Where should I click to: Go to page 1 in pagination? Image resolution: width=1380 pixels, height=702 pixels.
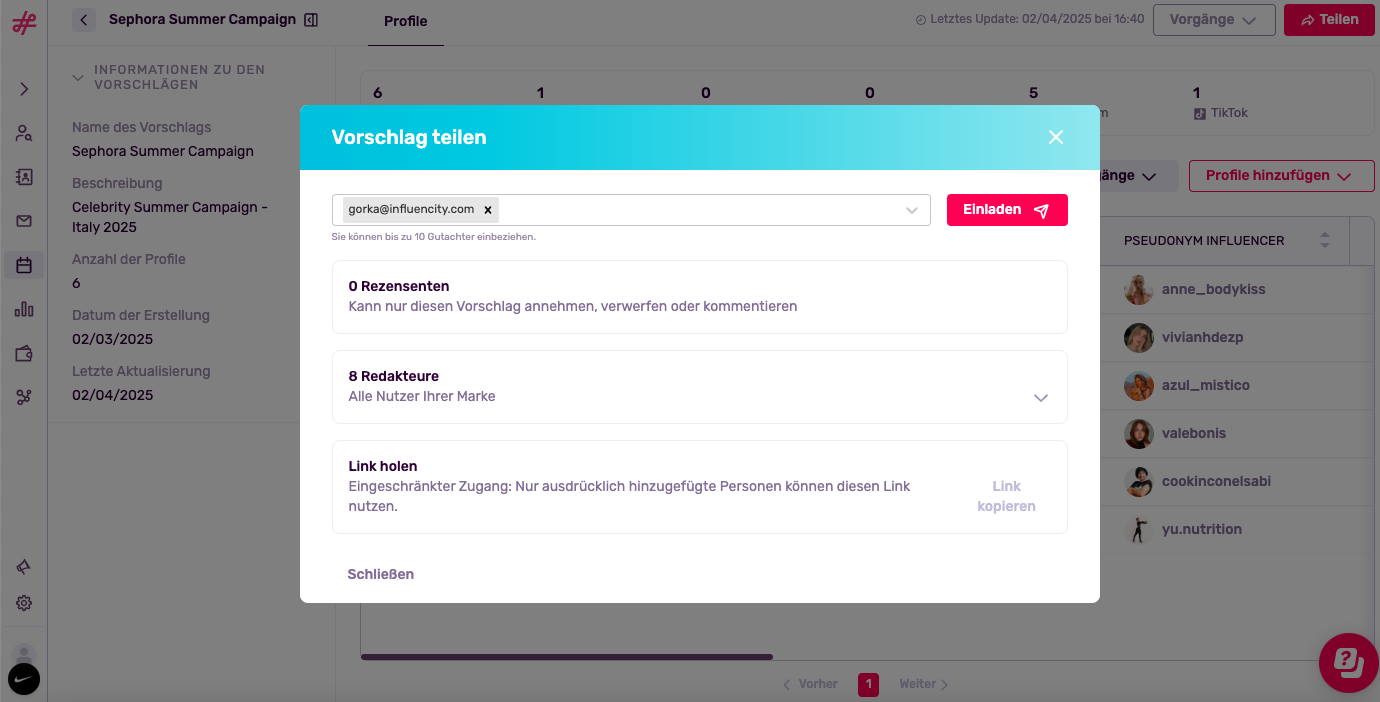pos(868,684)
